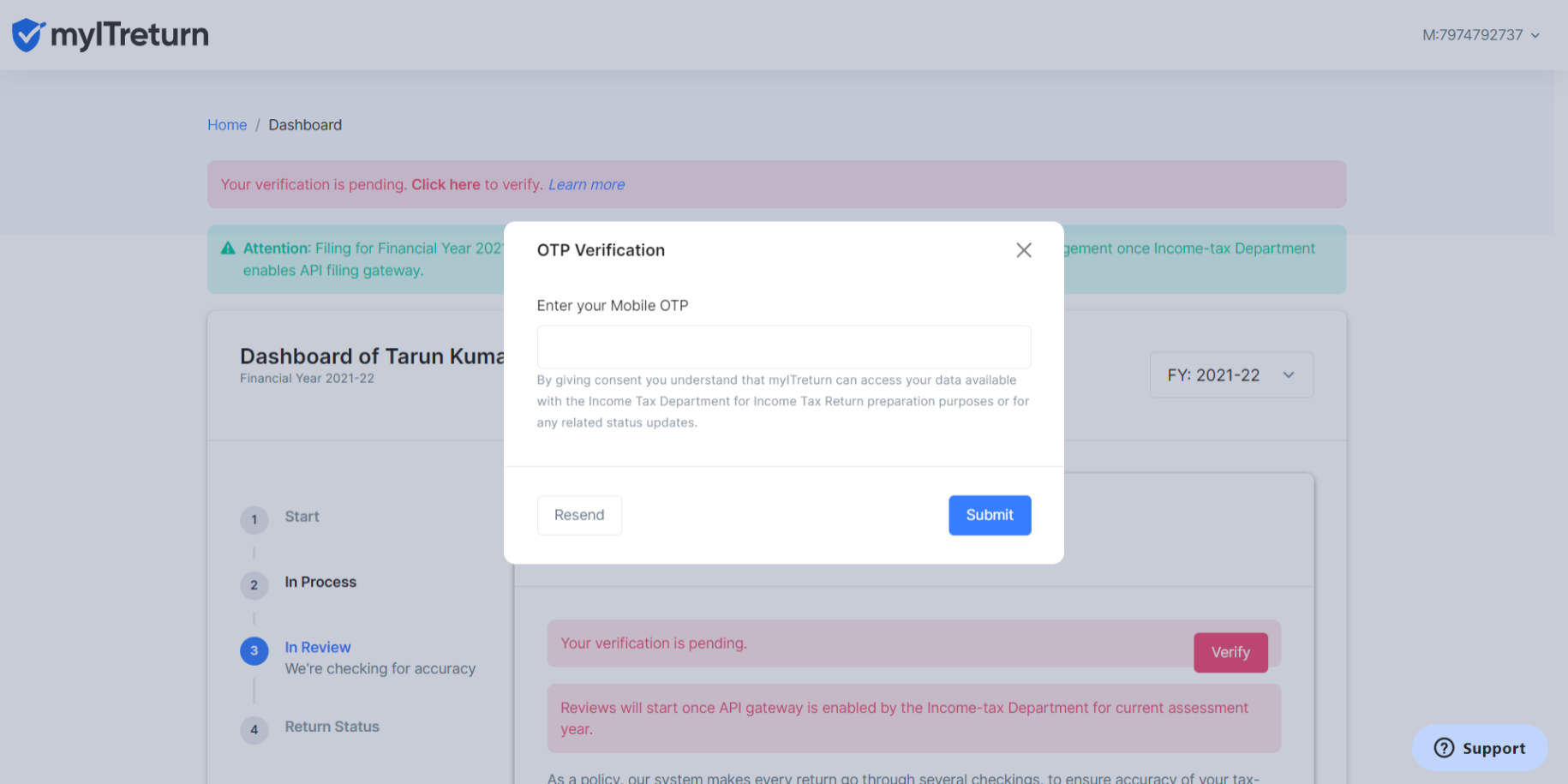The width and height of the screenshot is (1568, 784).
Task: Click the 'Click here' verification link
Action: click(x=446, y=184)
